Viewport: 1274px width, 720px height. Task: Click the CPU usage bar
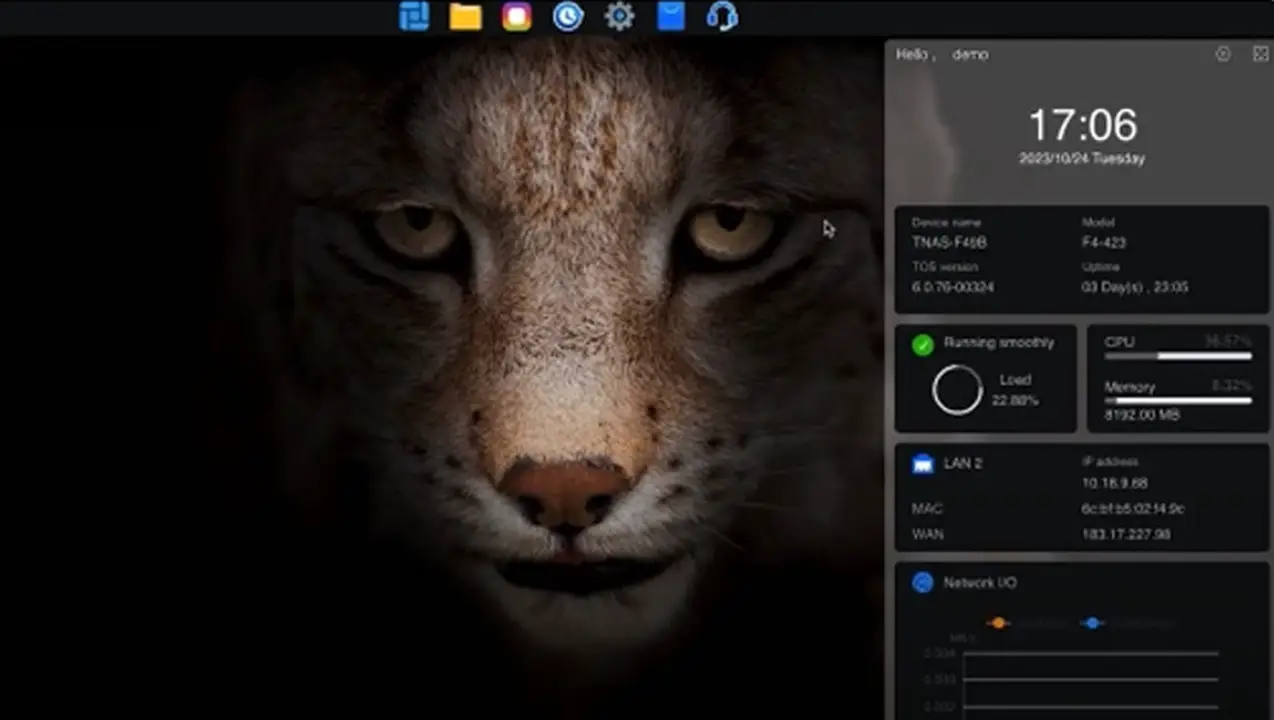click(x=1178, y=356)
